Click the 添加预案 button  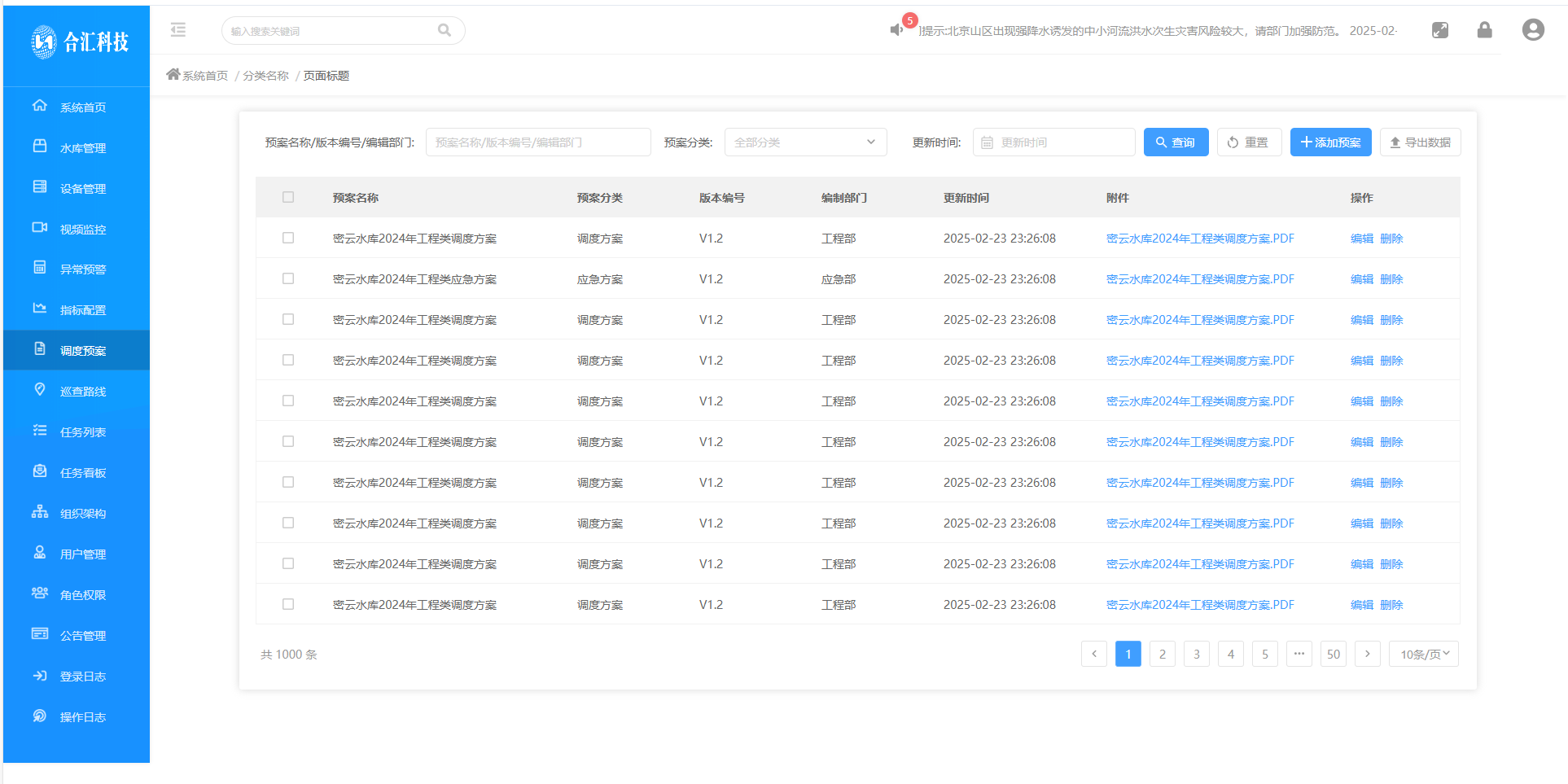[x=1330, y=142]
